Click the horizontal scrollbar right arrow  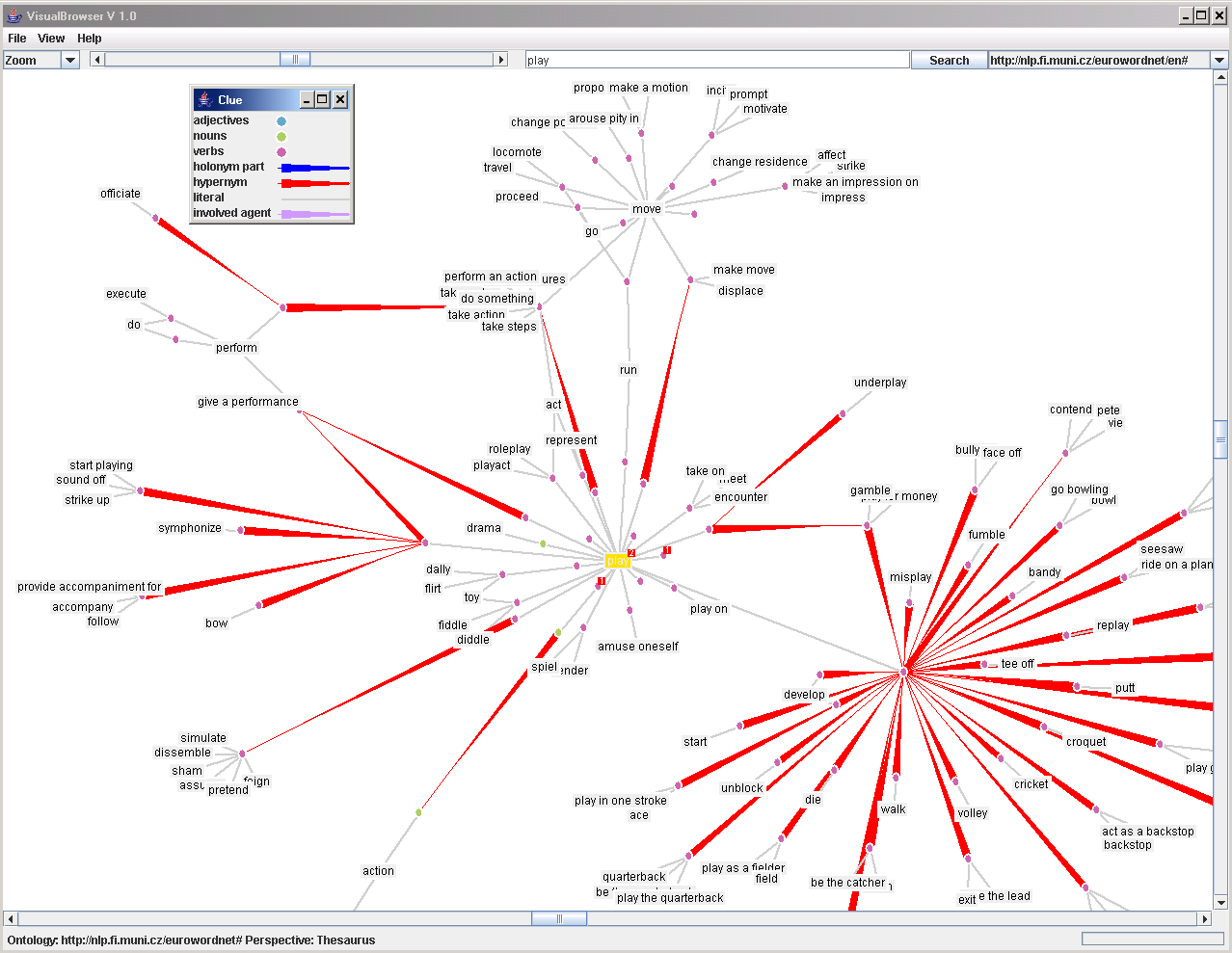pos(1204,919)
